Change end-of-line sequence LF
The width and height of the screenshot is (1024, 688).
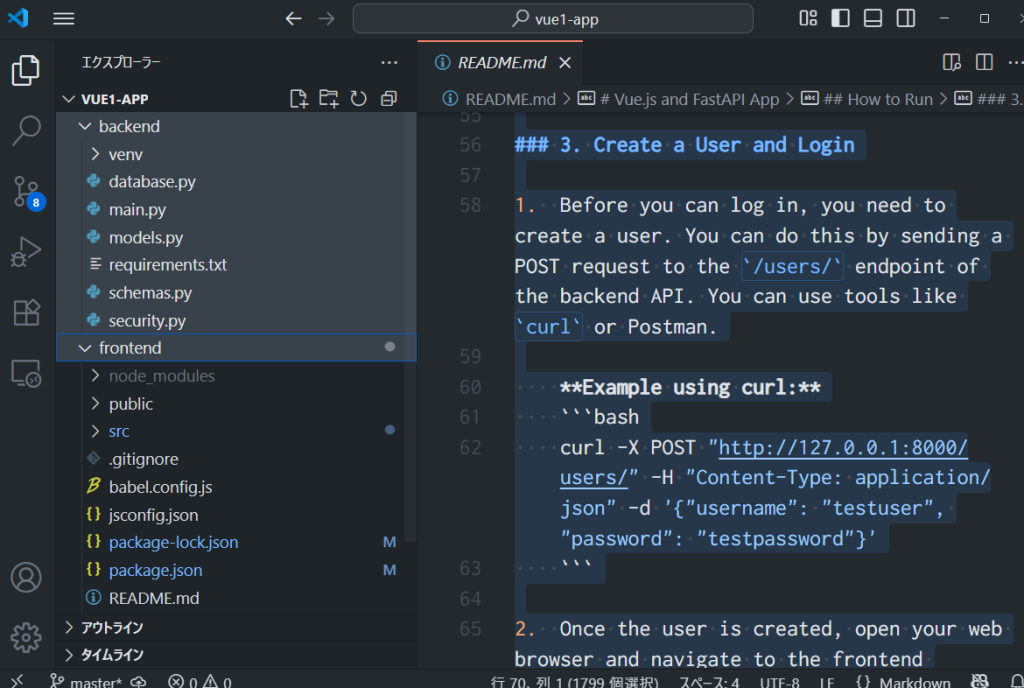pos(827,681)
